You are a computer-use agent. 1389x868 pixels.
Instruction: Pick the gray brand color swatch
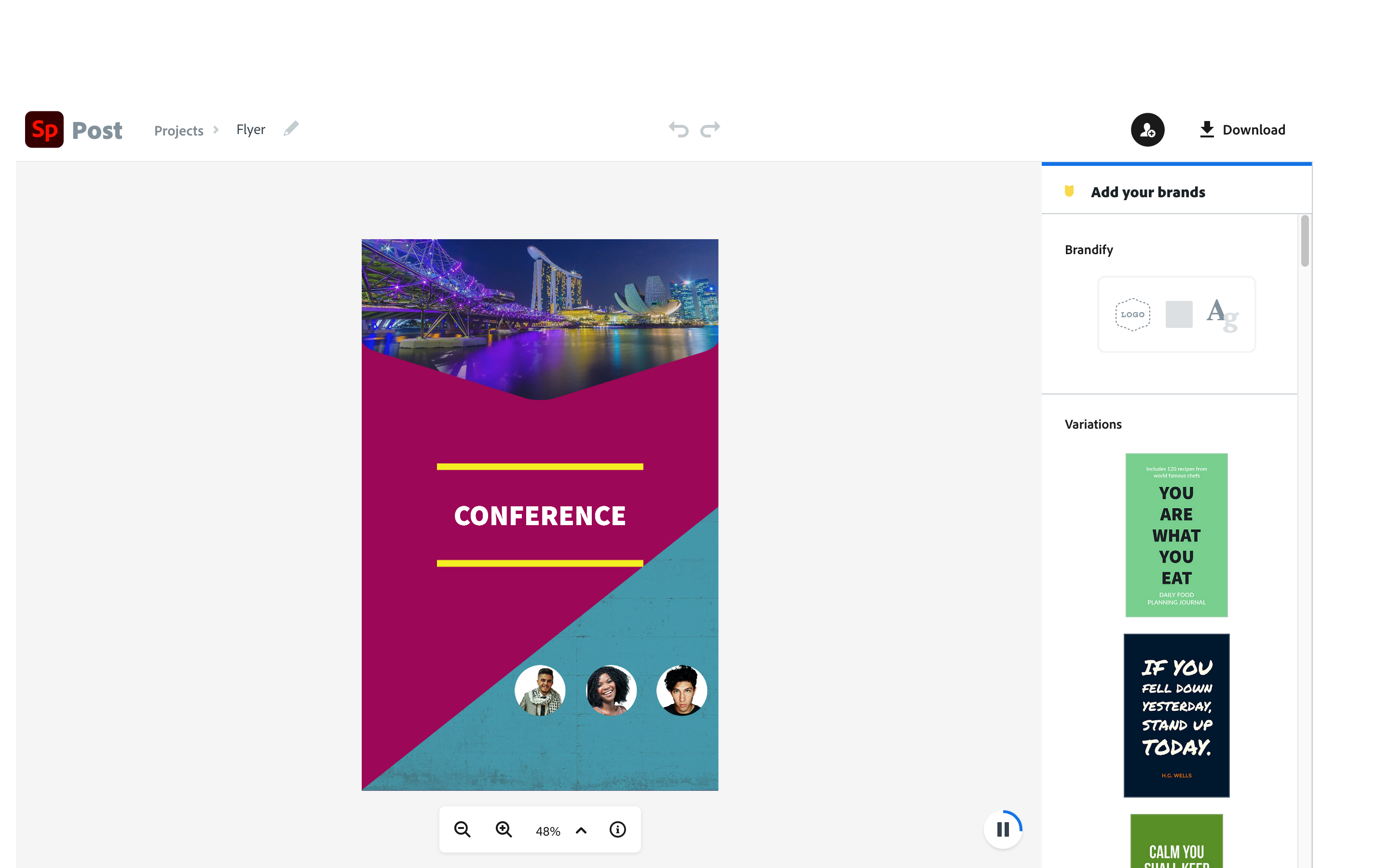pyautogui.click(x=1179, y=314)
